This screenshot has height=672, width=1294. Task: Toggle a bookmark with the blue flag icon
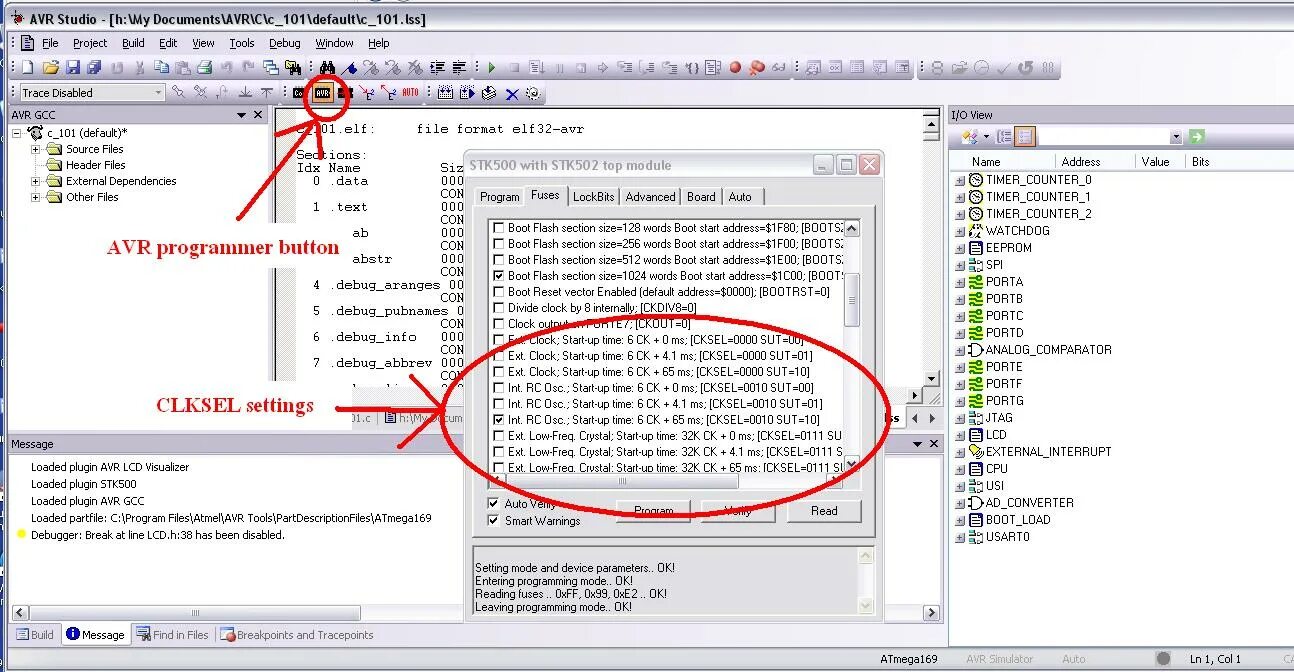(350, 68)
